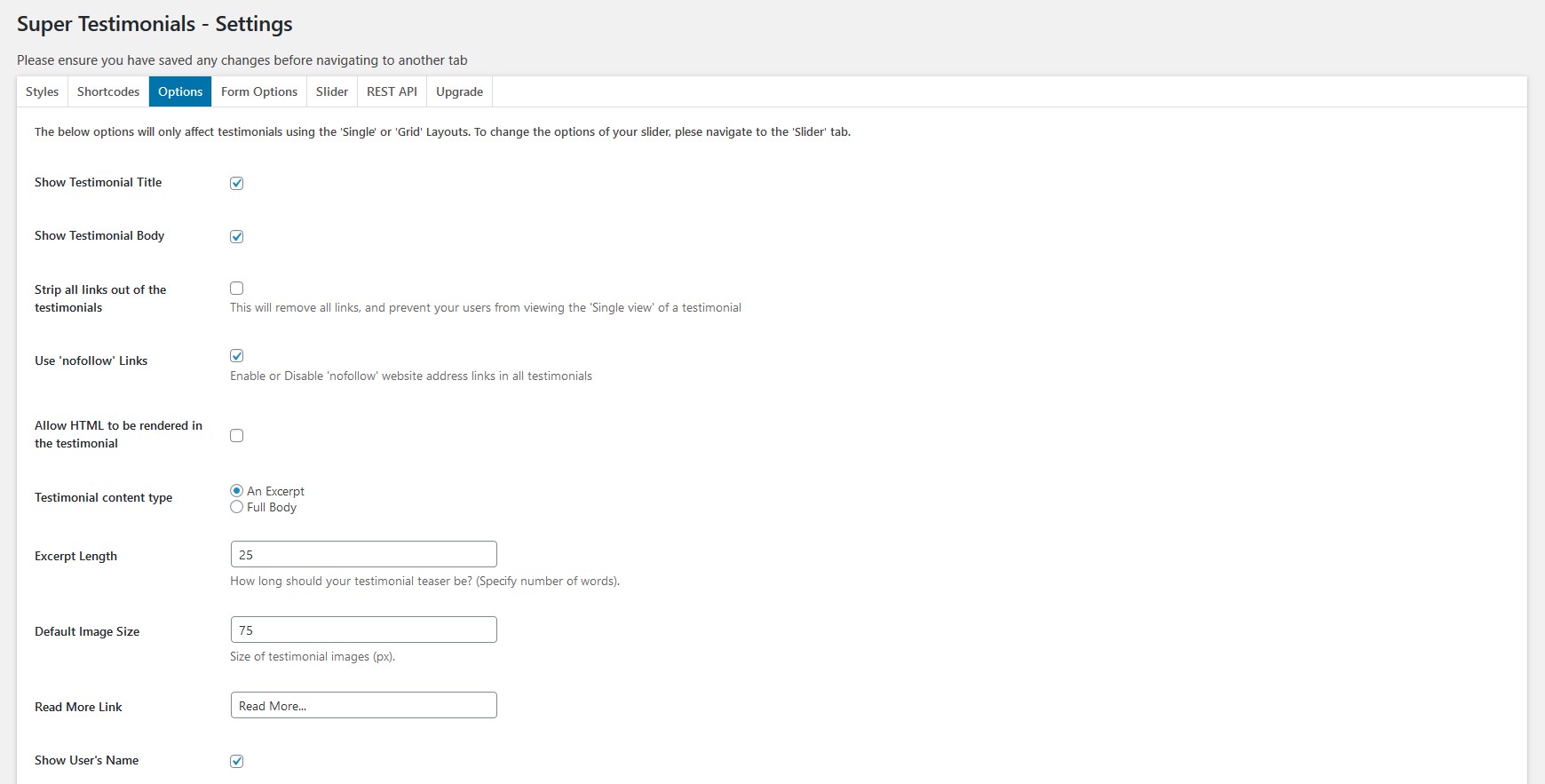Click the Full Body radio label text
This screenshot has width=1545, height=784.
tap(272, 507)
